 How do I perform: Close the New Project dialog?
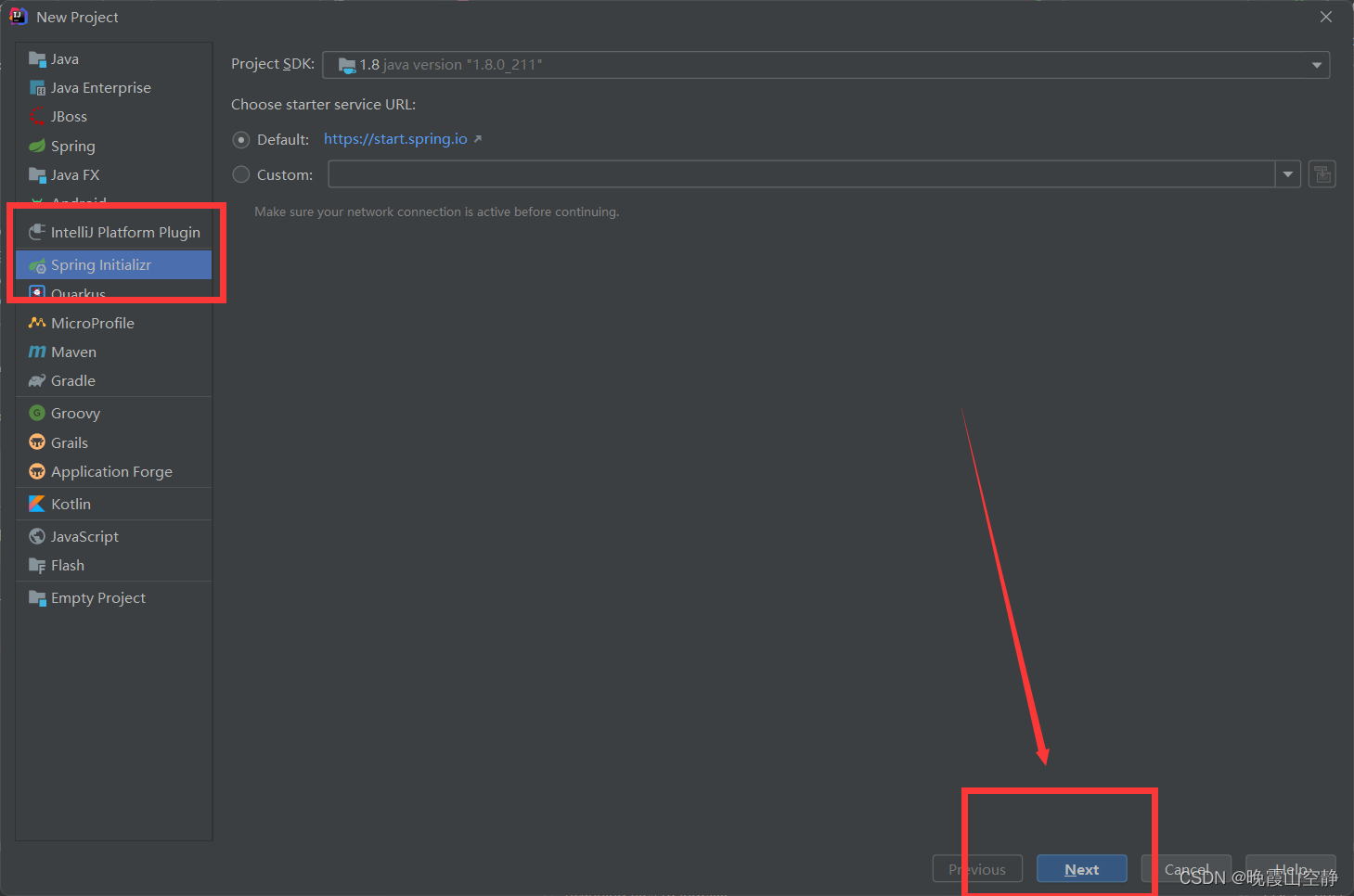1326,17
